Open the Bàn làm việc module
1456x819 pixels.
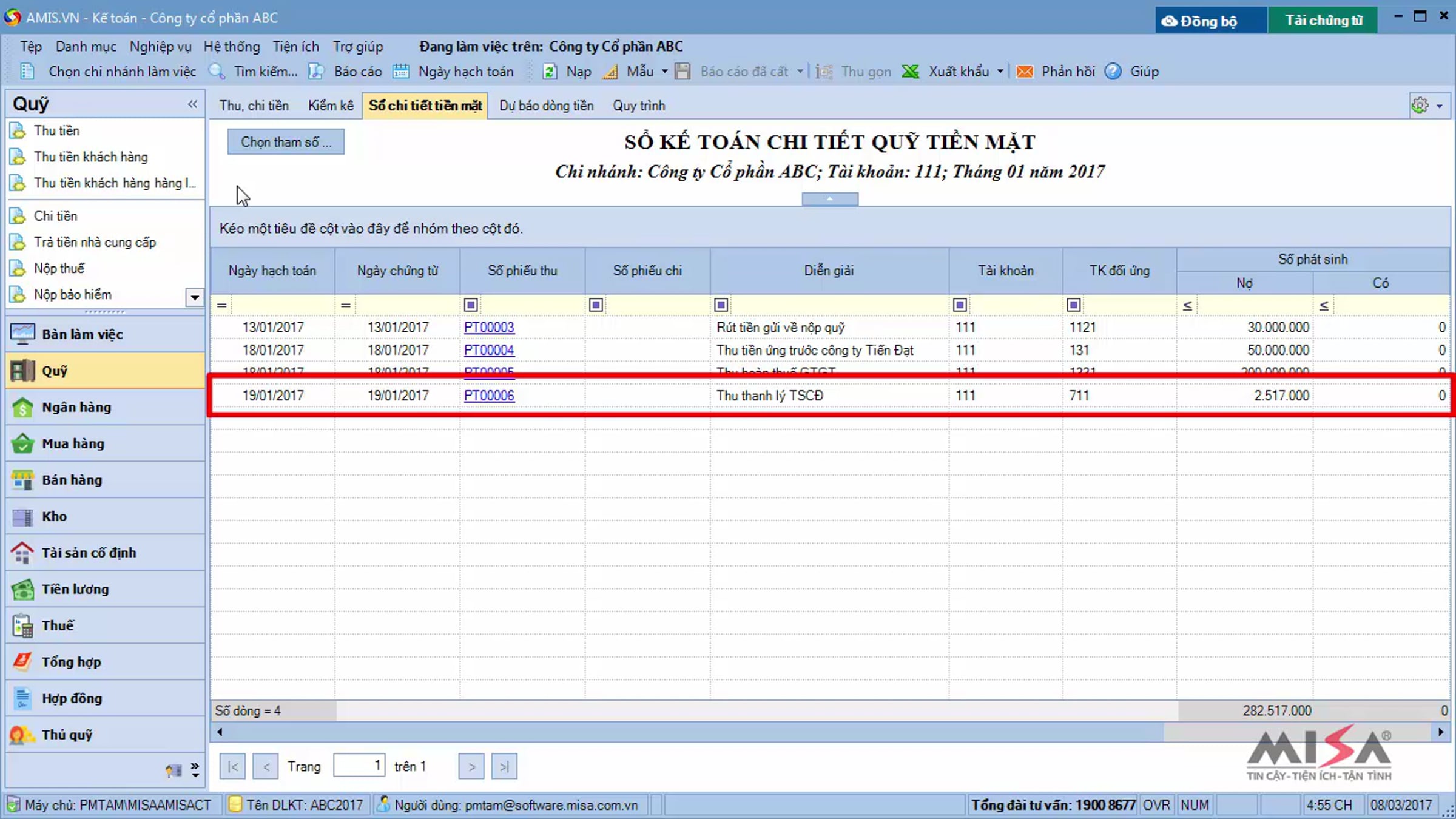[106, 334]
